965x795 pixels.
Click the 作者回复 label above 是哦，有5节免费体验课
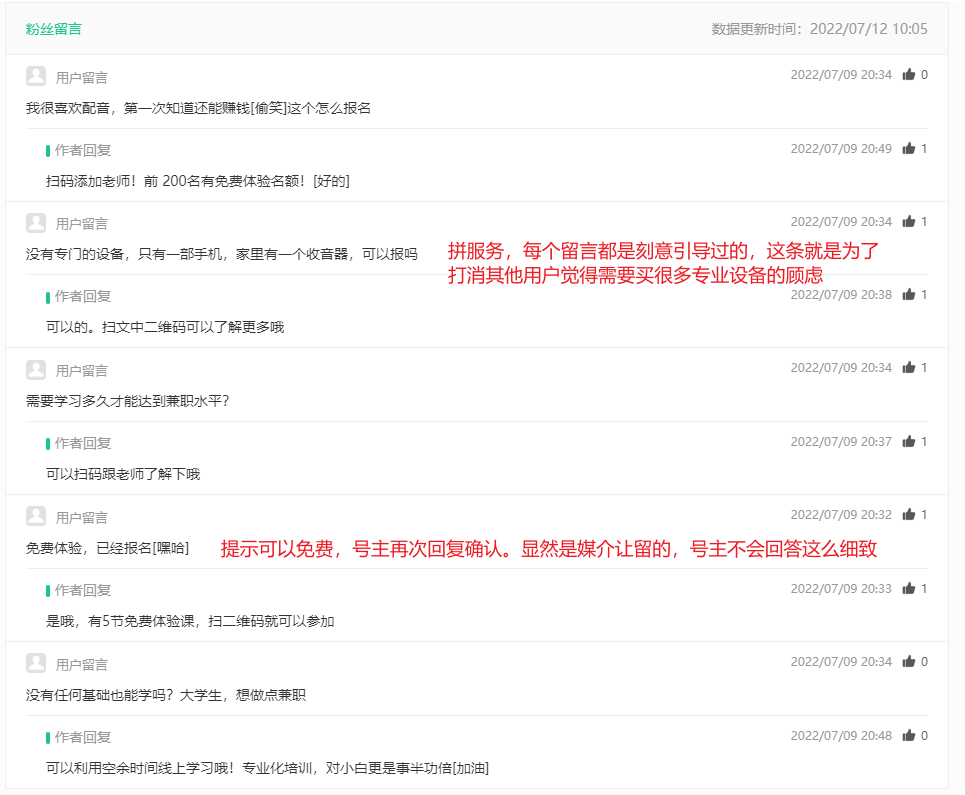click(x=83, y=590)
